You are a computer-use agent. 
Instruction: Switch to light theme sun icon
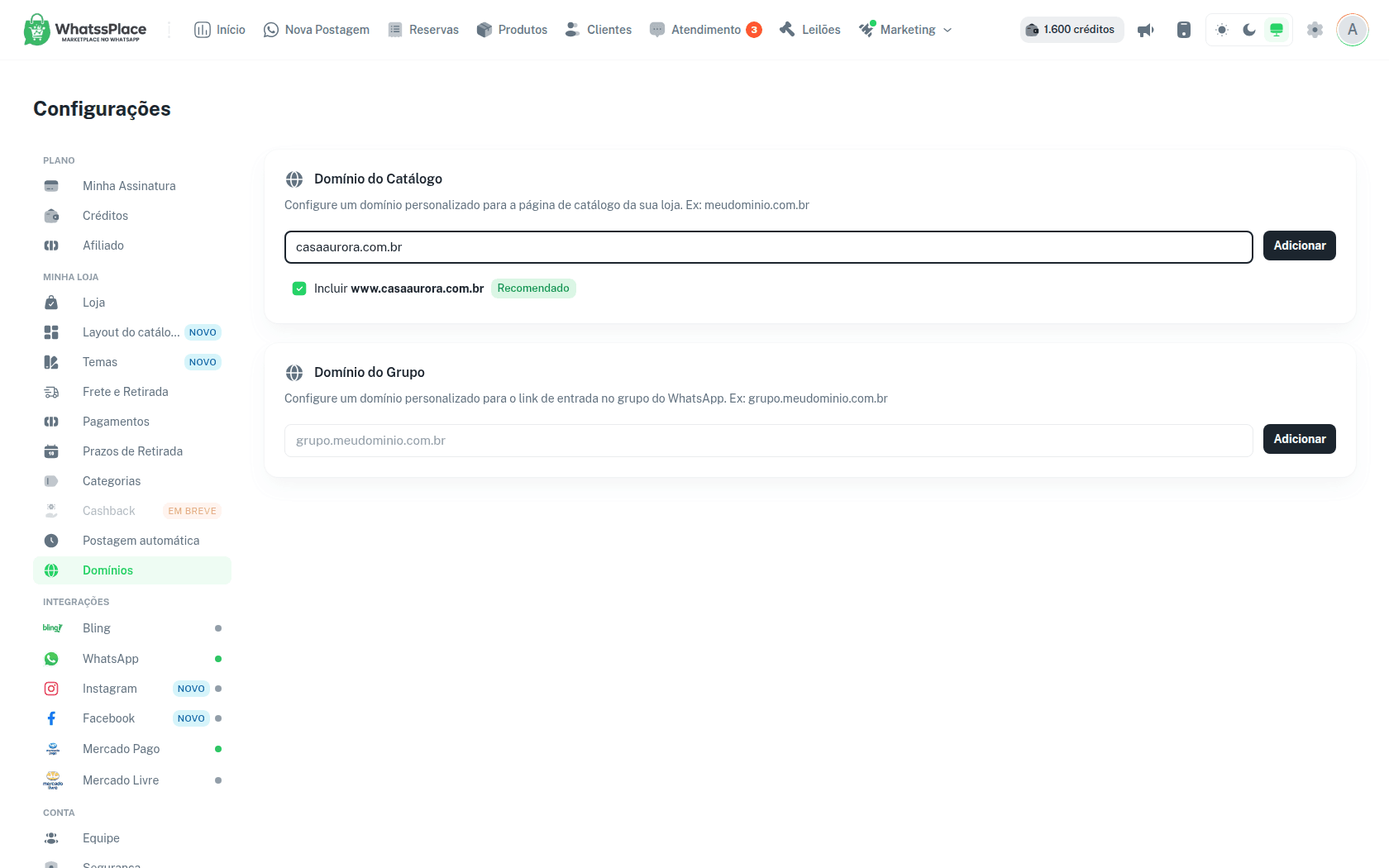(1222, 30)
